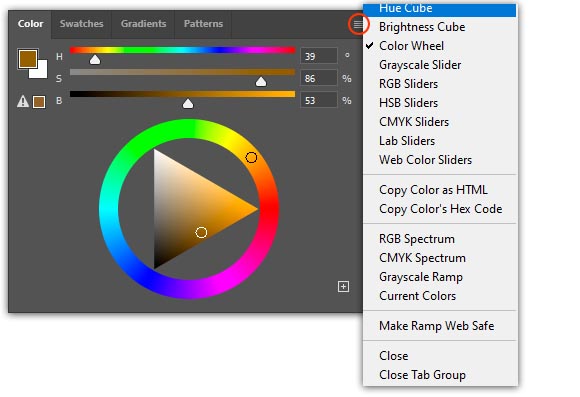Open the Patterns tab
Image resolution: width=580 pixels, height=397 pixels.
(203, 24)
